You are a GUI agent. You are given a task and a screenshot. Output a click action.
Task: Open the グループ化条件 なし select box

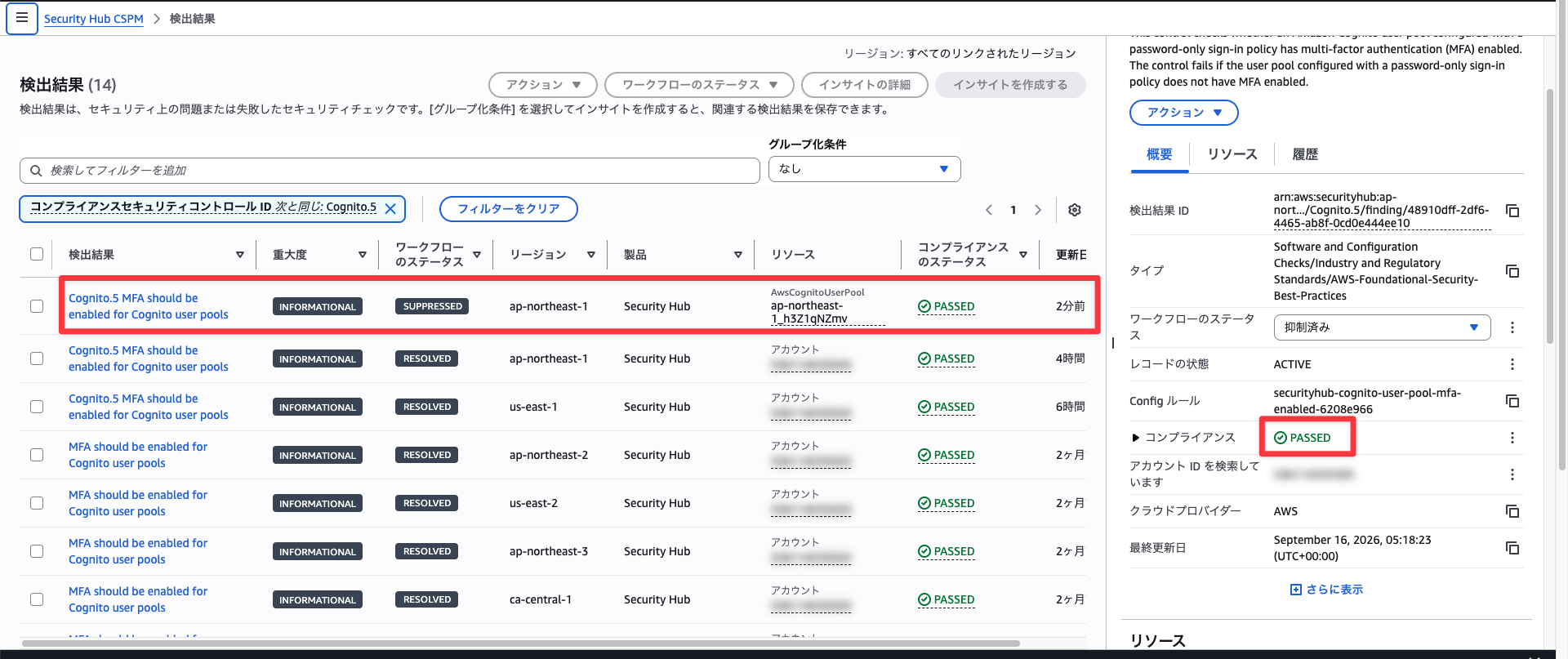pos(864,169)
